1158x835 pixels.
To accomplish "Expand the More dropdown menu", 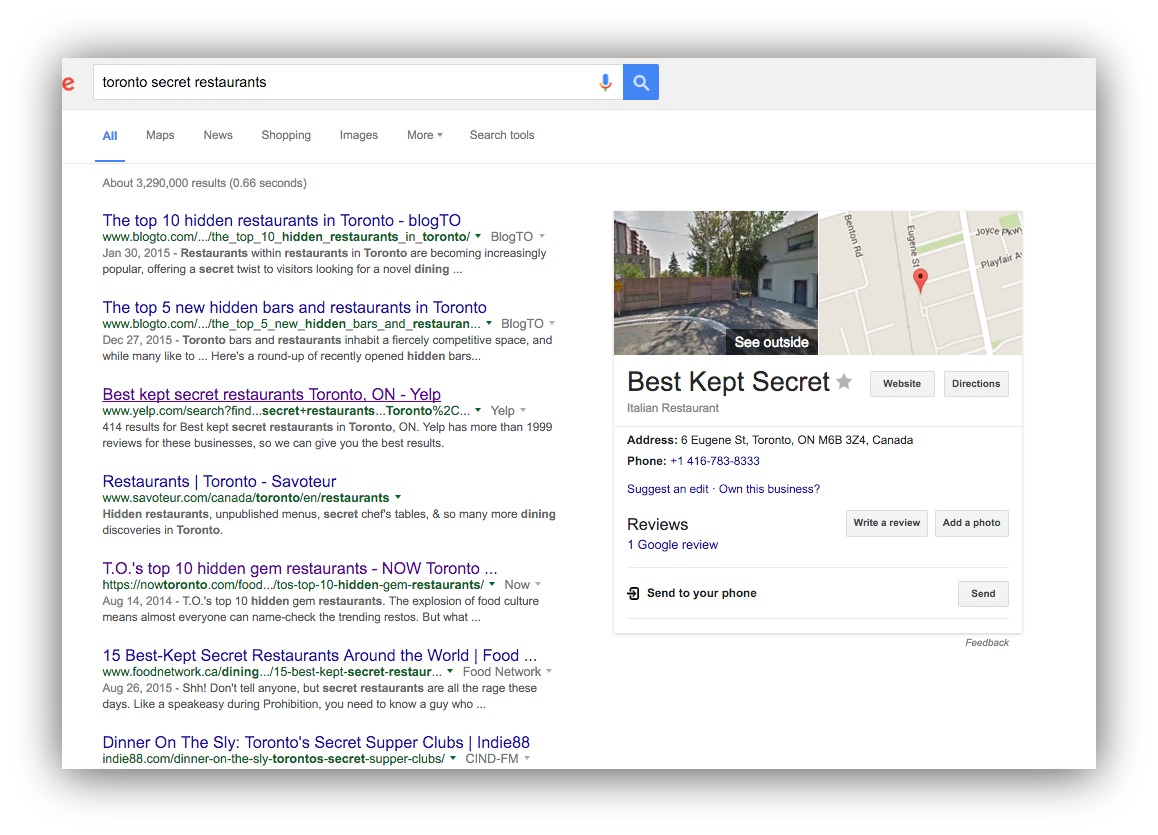I will click(x=425, y=135).
